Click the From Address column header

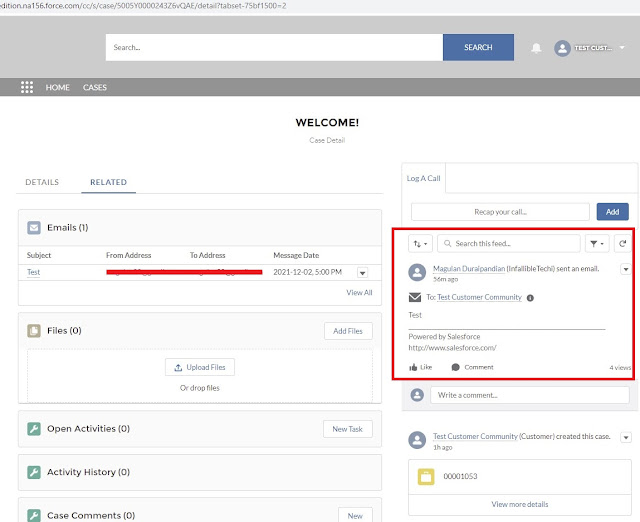pyautogui.click(x=129, y=255)
